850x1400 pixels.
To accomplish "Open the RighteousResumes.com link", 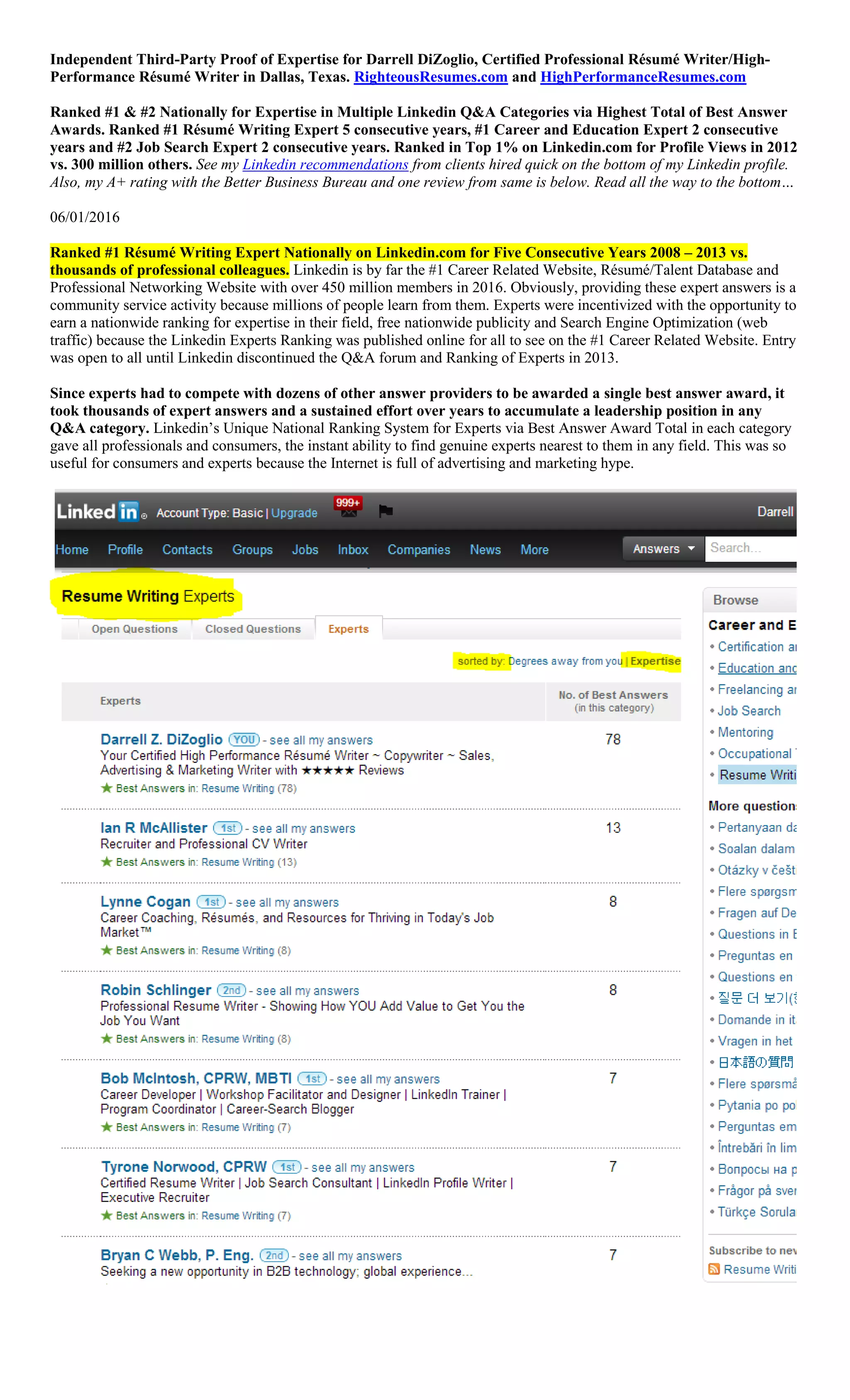I will coord(430,77).
